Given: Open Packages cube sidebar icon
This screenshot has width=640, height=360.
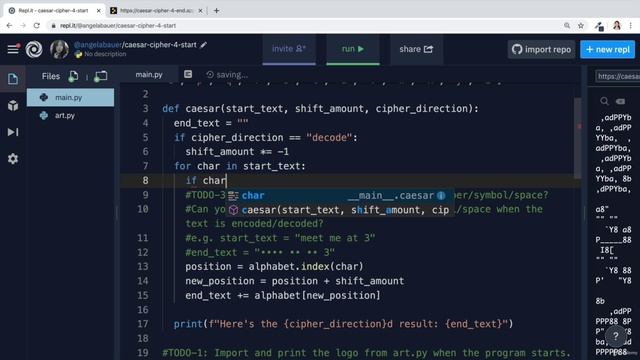Looking at the screenshot, I should [13, 106].
